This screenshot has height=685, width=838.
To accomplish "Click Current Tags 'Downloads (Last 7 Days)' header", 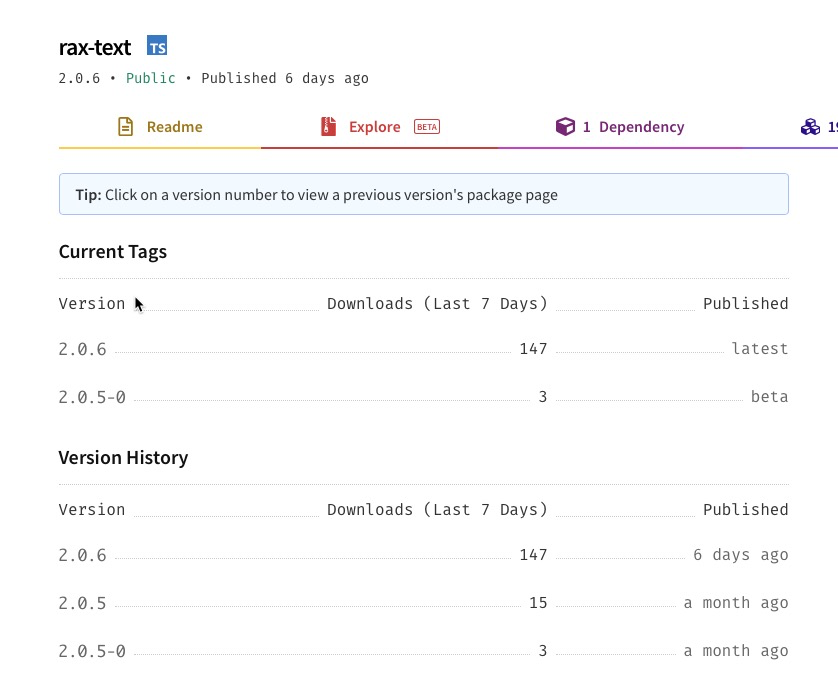I will point(437,303).
